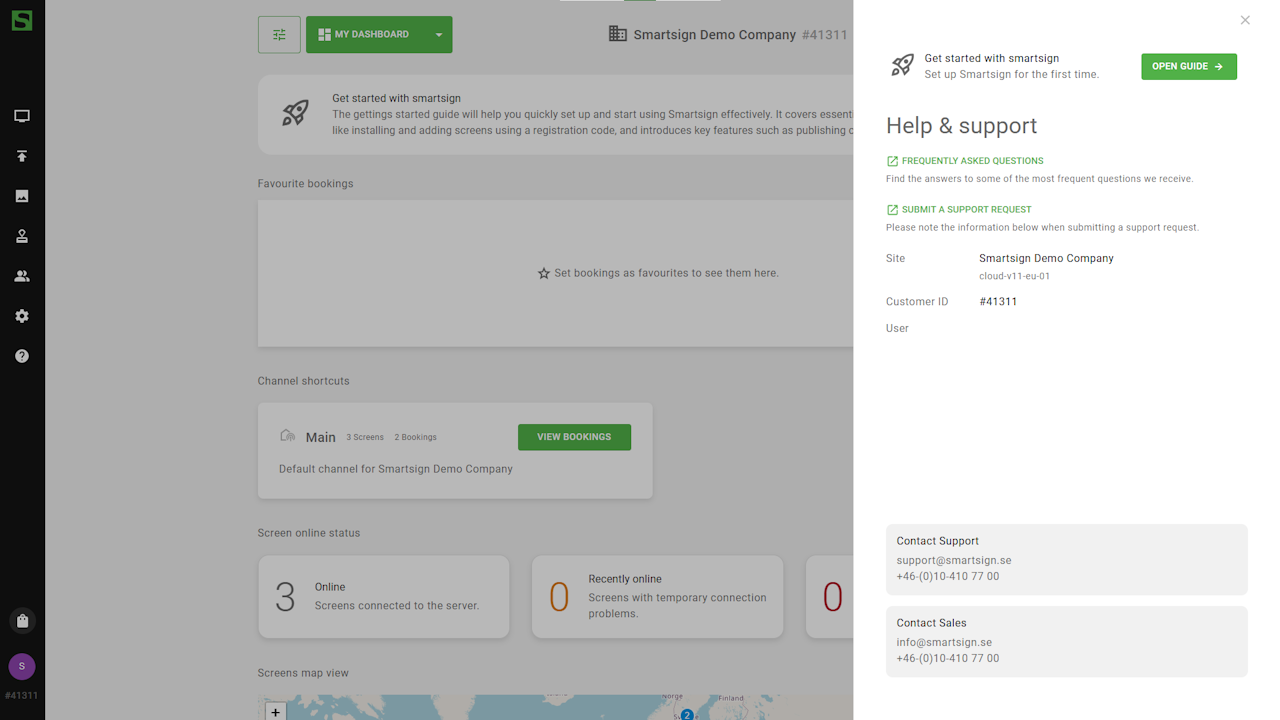Expand the My Dashboard dropdown arrow
The image size is (1280, 720).
(438, 35)
